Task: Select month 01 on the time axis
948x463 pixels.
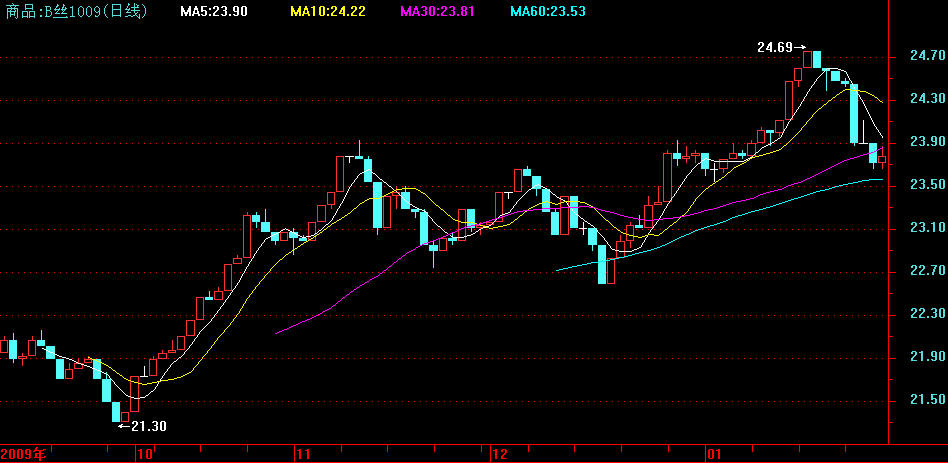Action: (712, 454)
